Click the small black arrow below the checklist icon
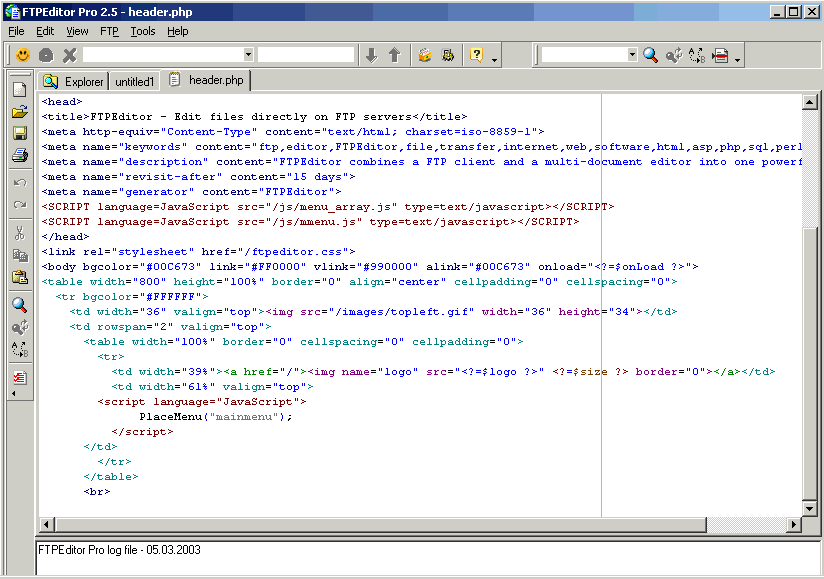Image resolution: width=824 pixels, height=579 pixels. (14, 393)
